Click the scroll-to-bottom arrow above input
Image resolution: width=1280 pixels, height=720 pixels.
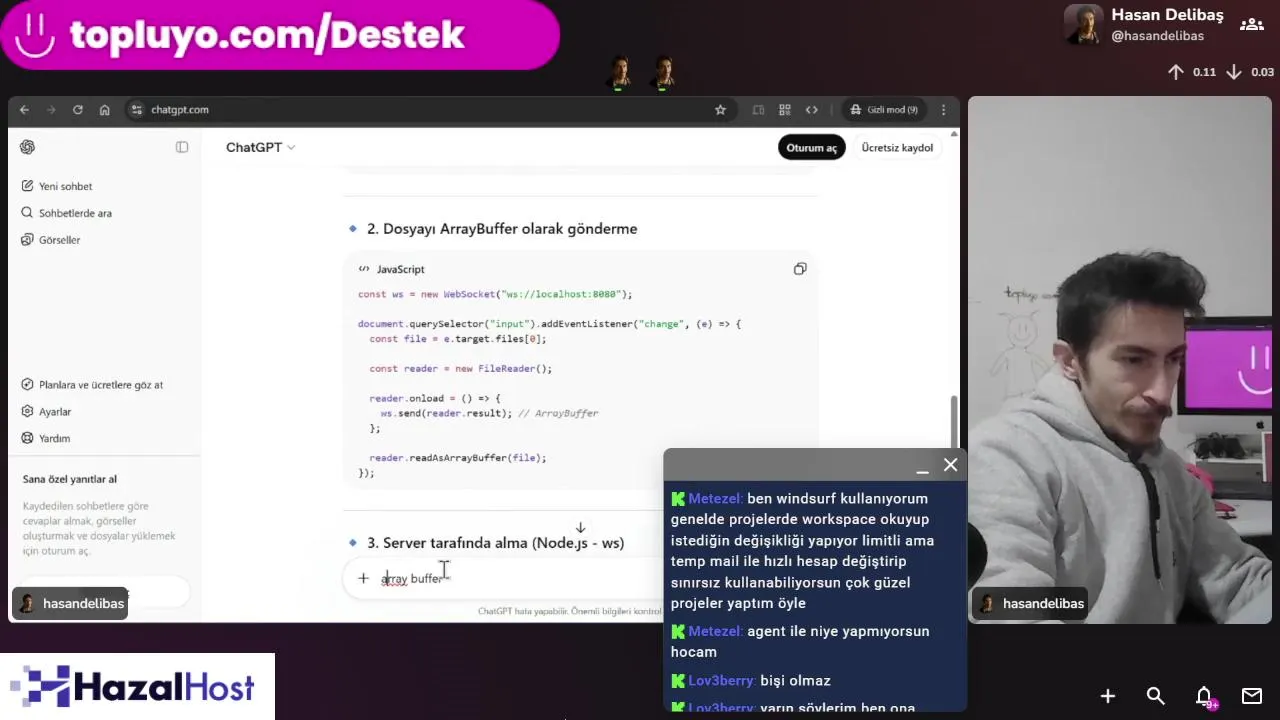[x=580, y=527]
